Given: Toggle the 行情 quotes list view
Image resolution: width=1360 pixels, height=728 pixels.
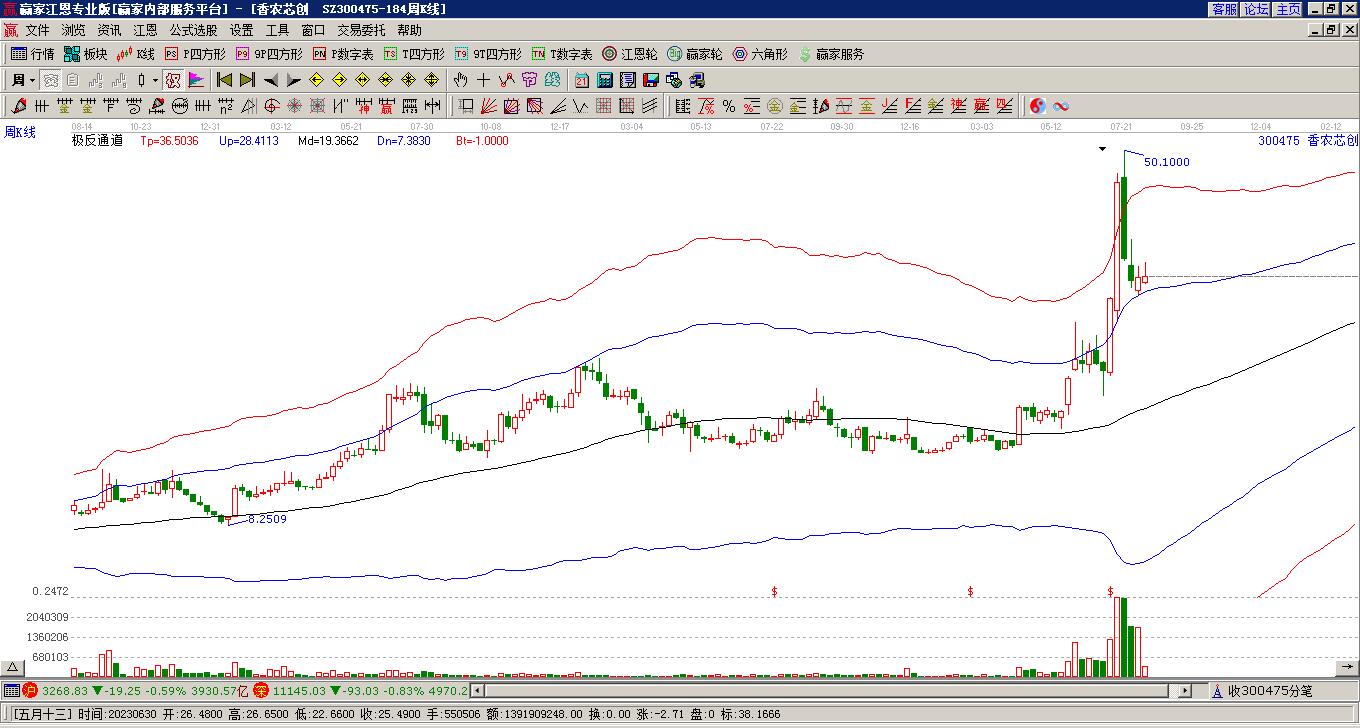Looking at the screenshot, I should pyautogui.click(x=33, y=54).
